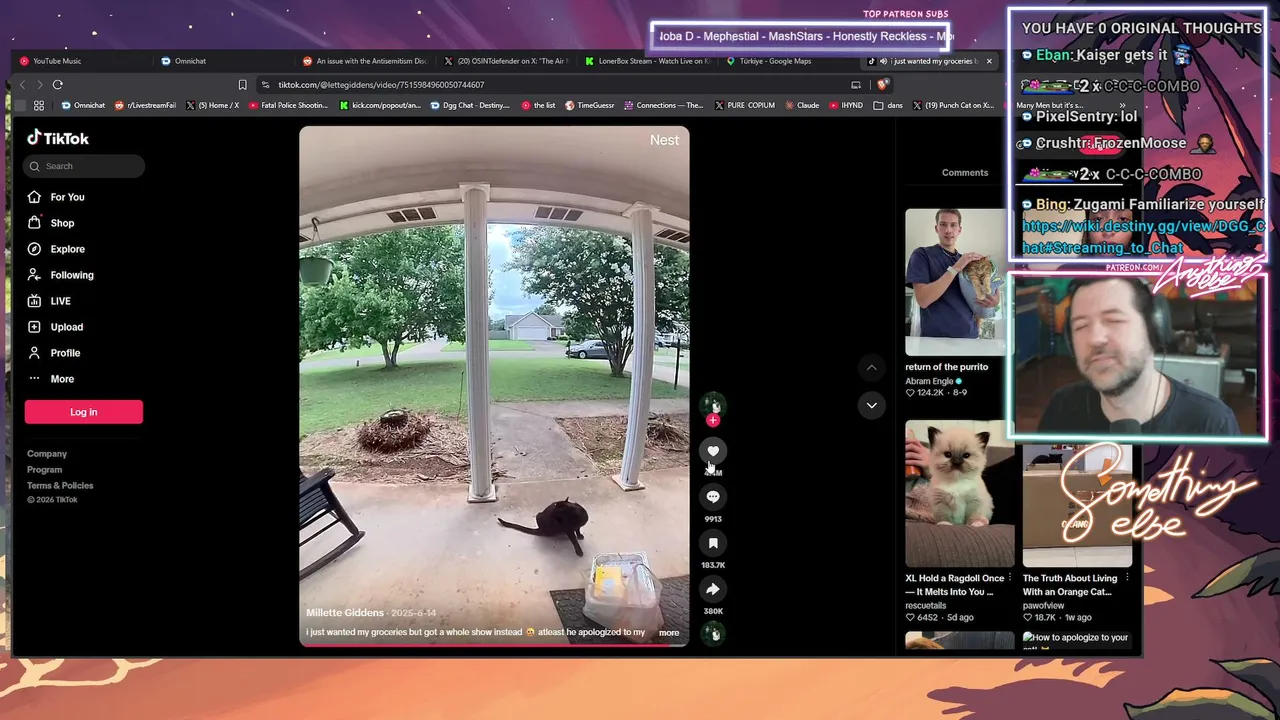Follow creator with the pink plus badge
Viewport: 1280px width, 720px height.
pos(713,420)
